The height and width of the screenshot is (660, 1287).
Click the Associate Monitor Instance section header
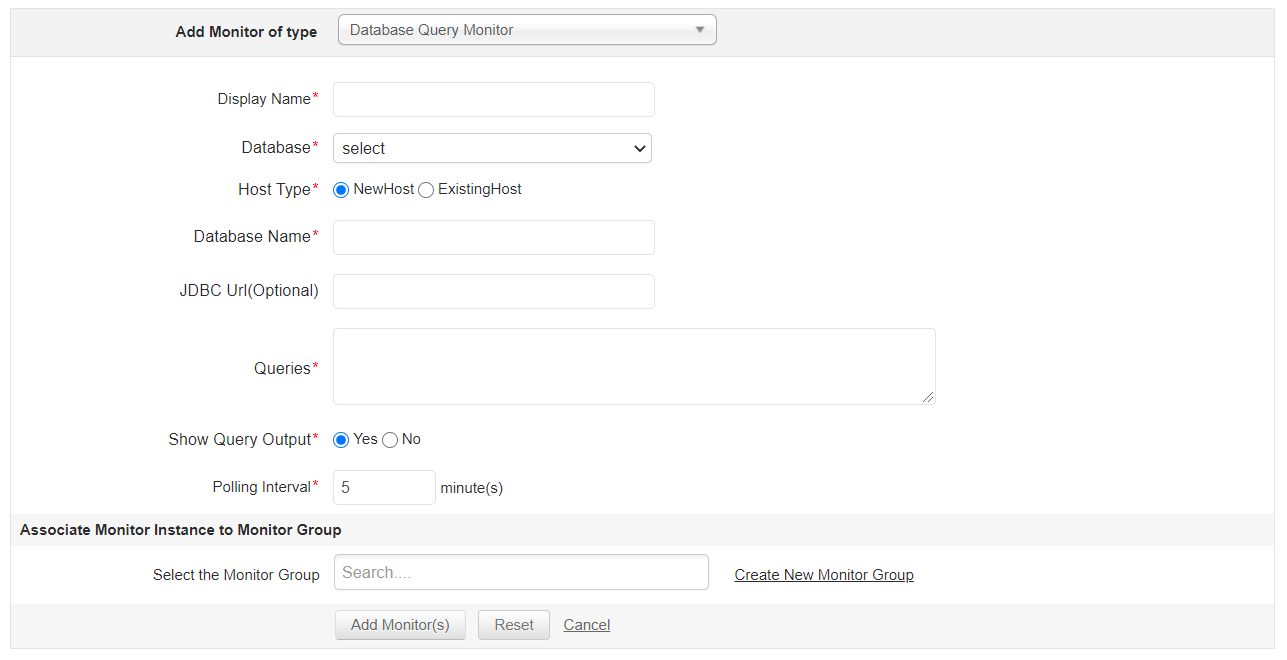point(181,530)
